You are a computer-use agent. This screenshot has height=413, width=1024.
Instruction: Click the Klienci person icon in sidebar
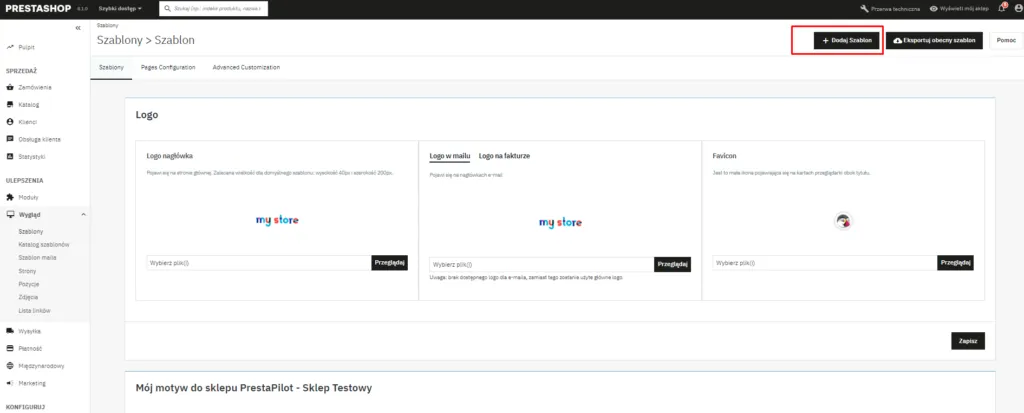tap(10, 122)
